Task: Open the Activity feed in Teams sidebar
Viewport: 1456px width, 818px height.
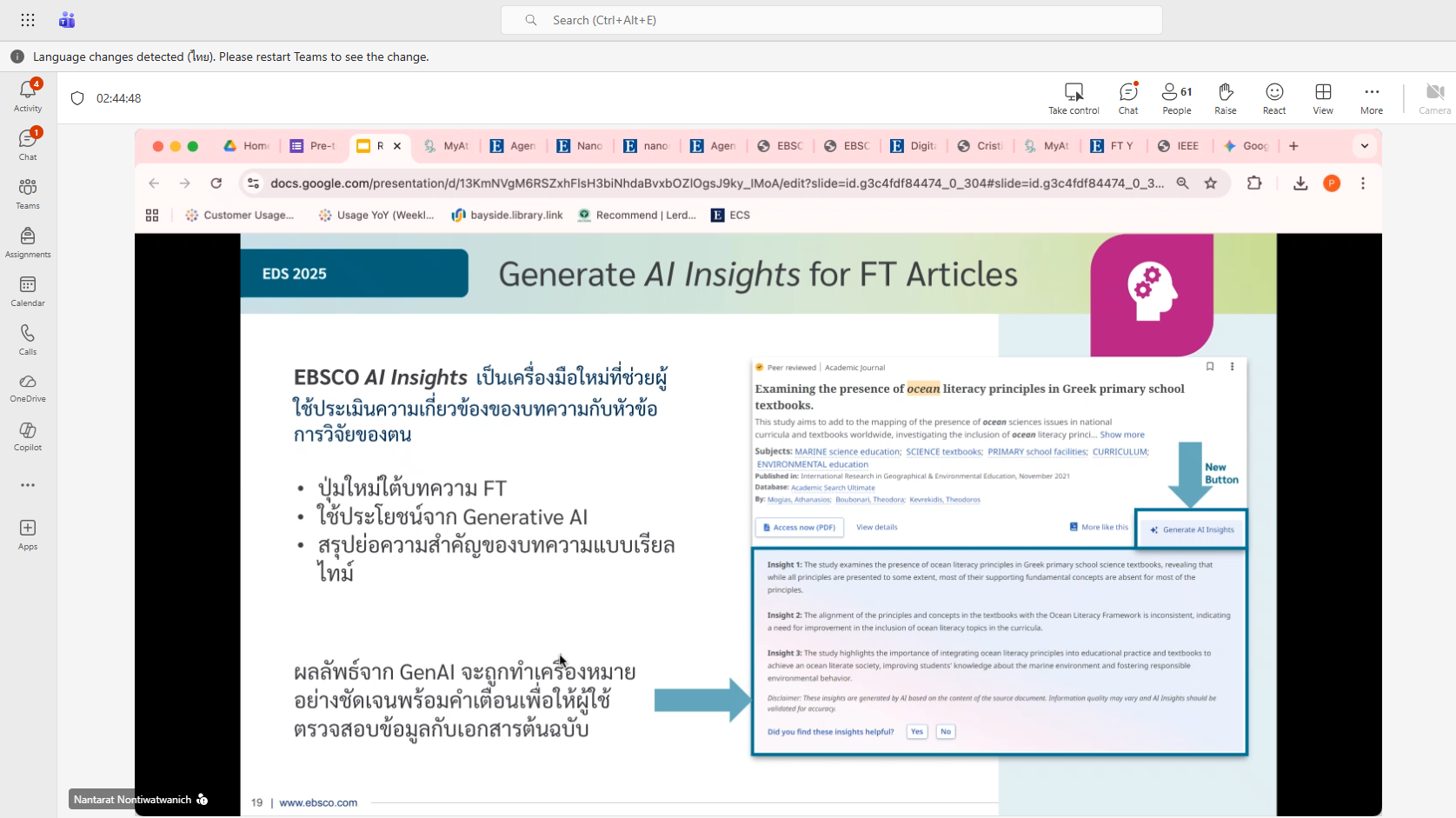Action: (x=28, y=96)
